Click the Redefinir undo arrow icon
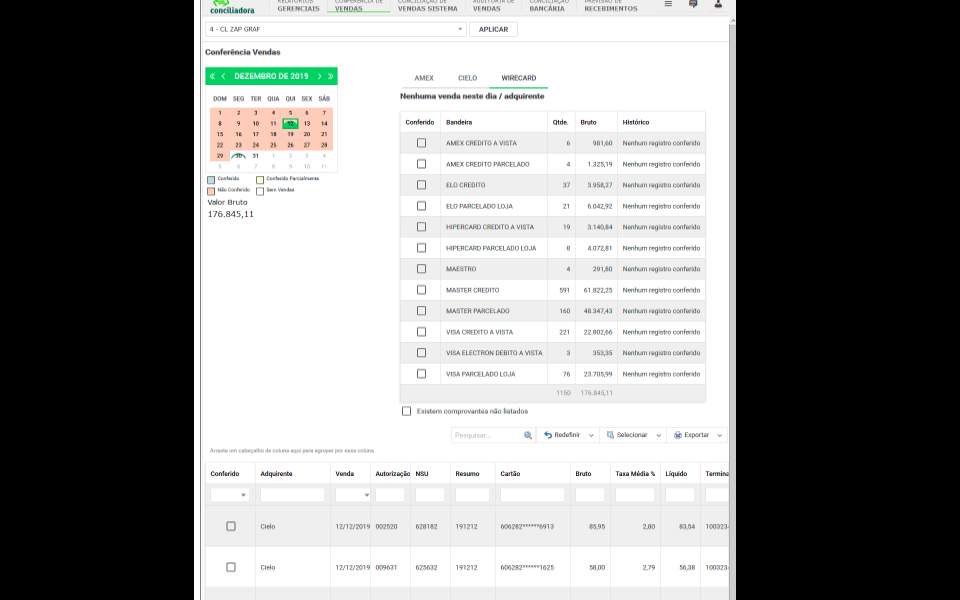This screenshot has height=600, width=960. pos(548,435)
